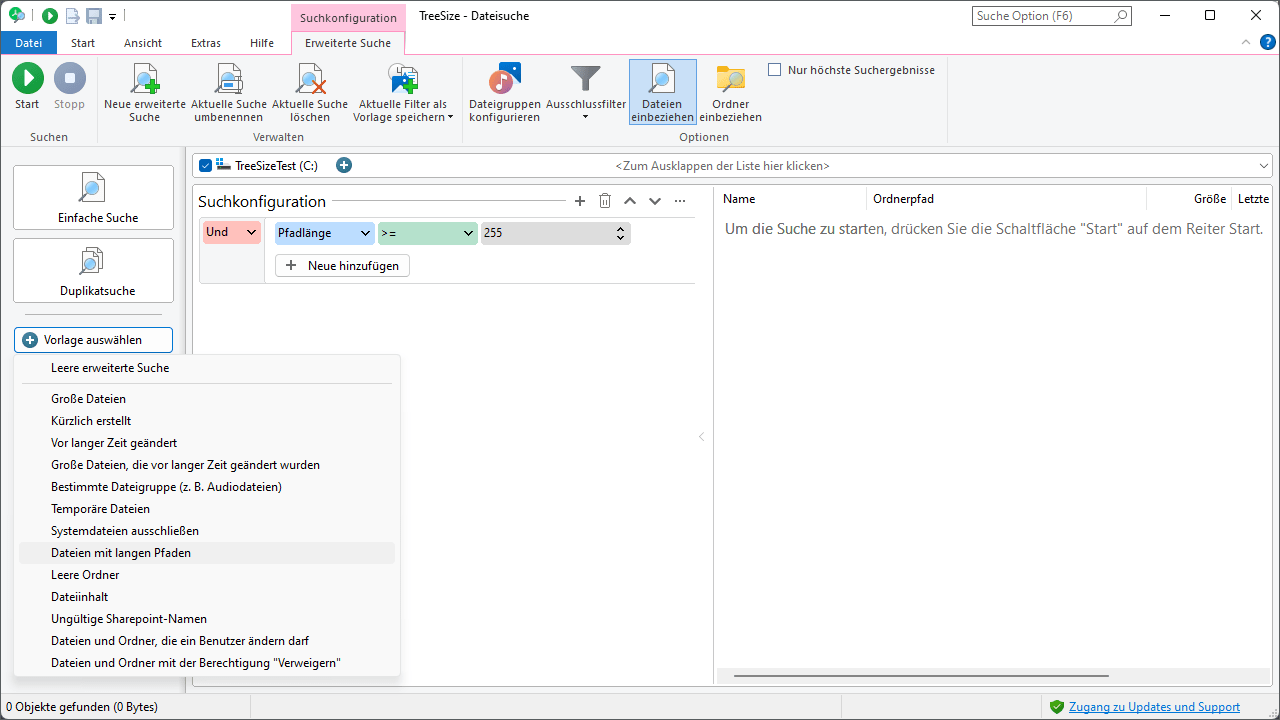Choose Bestimmte Dateigruppe template
1280x720 pixels.
point(207,487)
